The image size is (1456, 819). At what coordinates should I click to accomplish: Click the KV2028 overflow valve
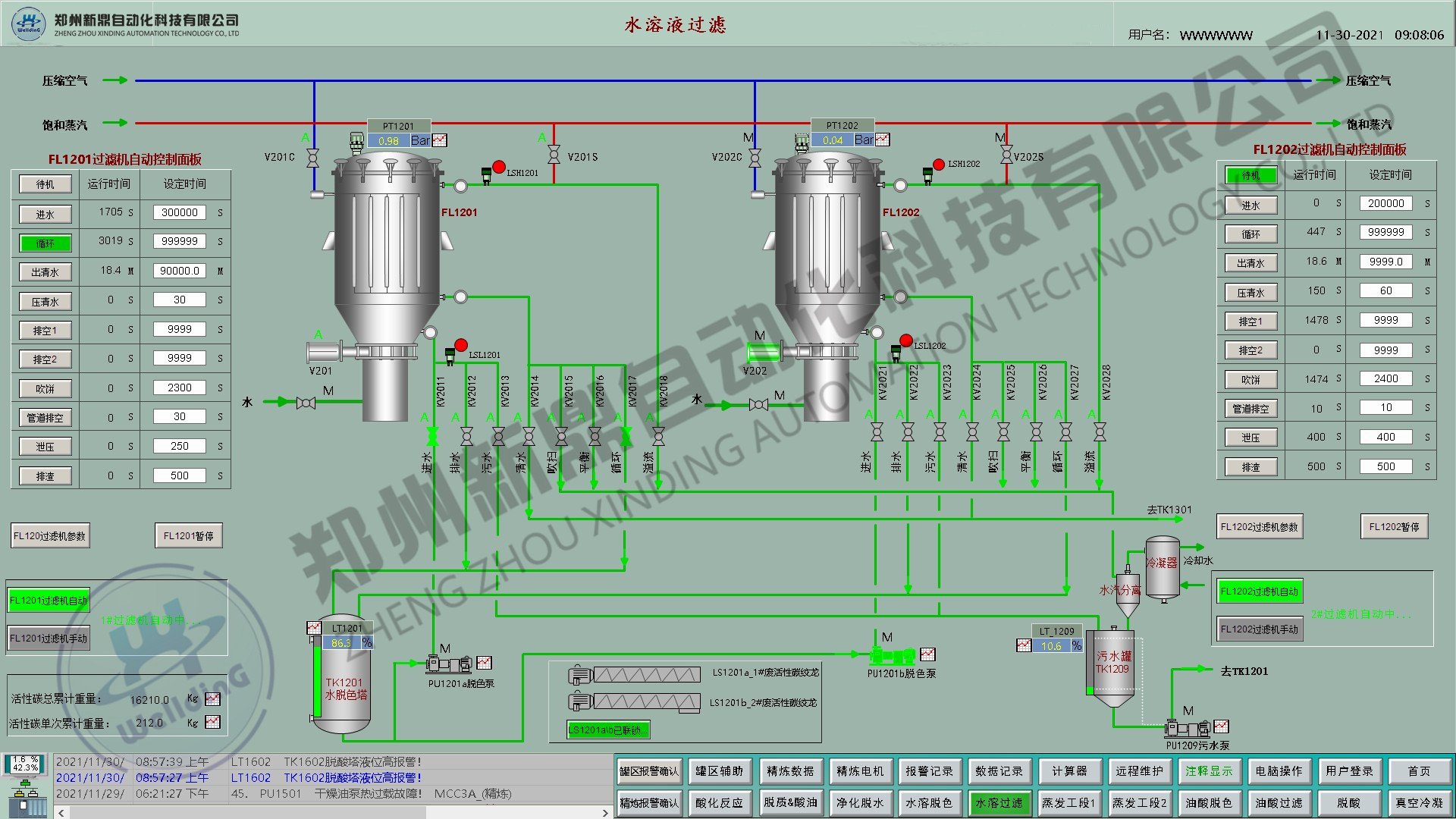click(x=1100, y=432)
